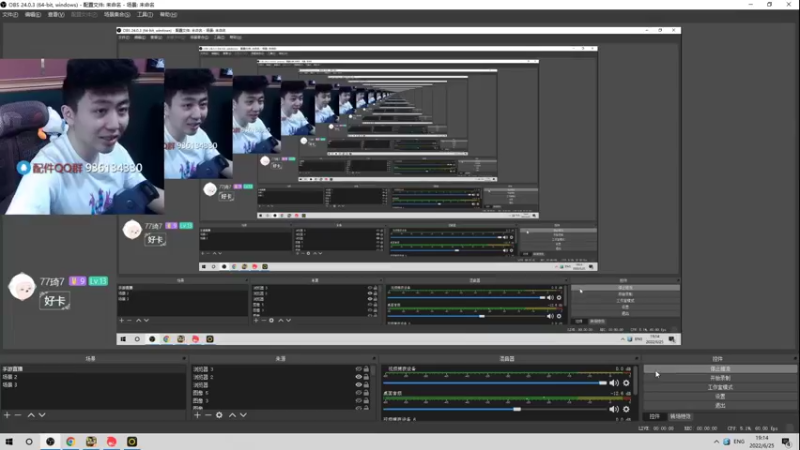Show hidden tray icons chevron
This screenshot has width=800, height=450.
coord(716,442)
